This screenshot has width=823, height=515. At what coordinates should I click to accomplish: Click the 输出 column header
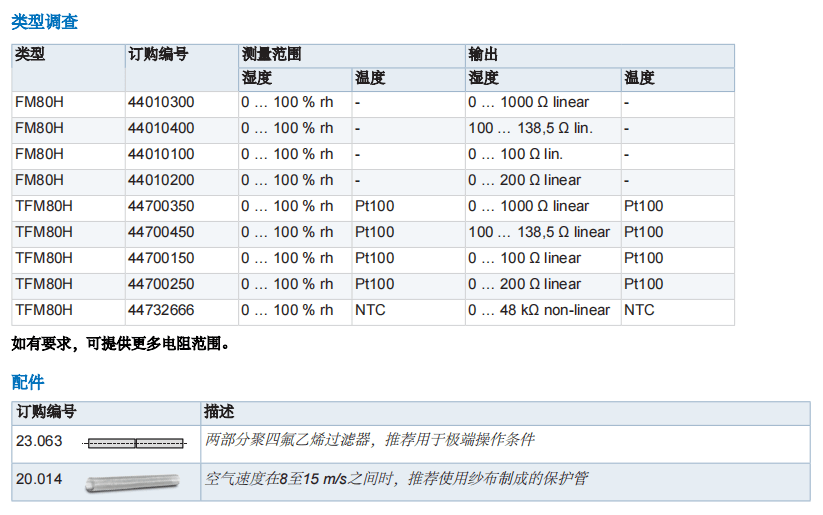(x=483, y=55)
